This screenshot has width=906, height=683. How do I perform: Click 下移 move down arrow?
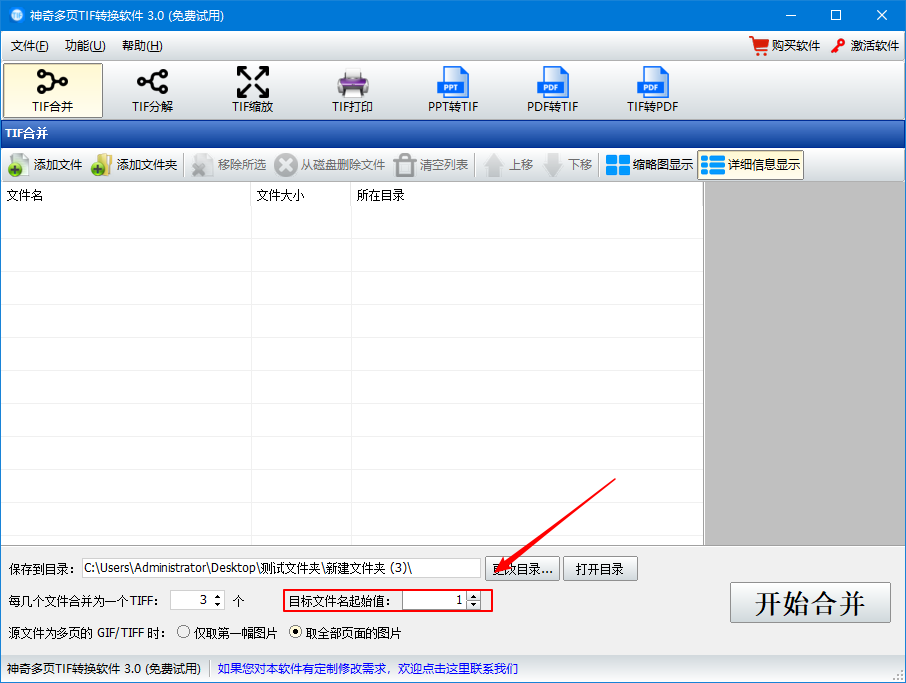pos(568,165)
